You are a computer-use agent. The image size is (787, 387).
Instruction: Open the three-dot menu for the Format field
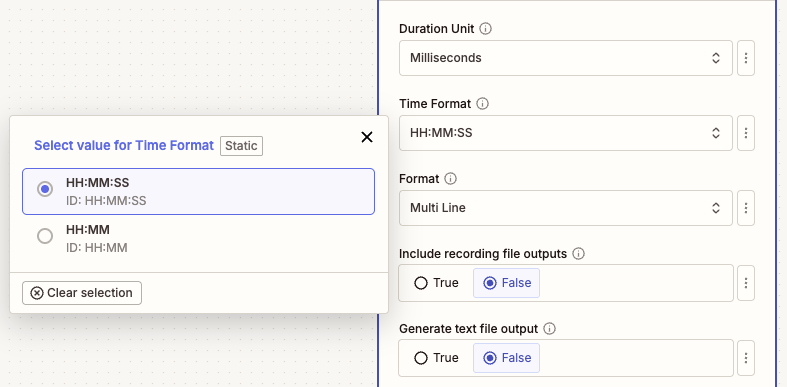pyautogui.click(x=746, y=208)
